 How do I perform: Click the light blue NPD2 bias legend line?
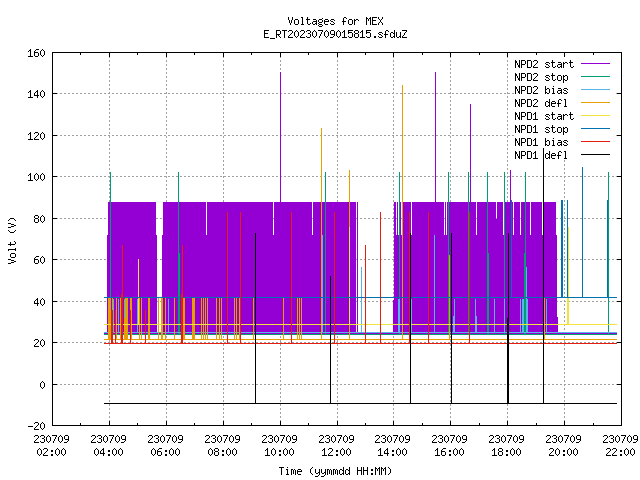pos(595,90)
